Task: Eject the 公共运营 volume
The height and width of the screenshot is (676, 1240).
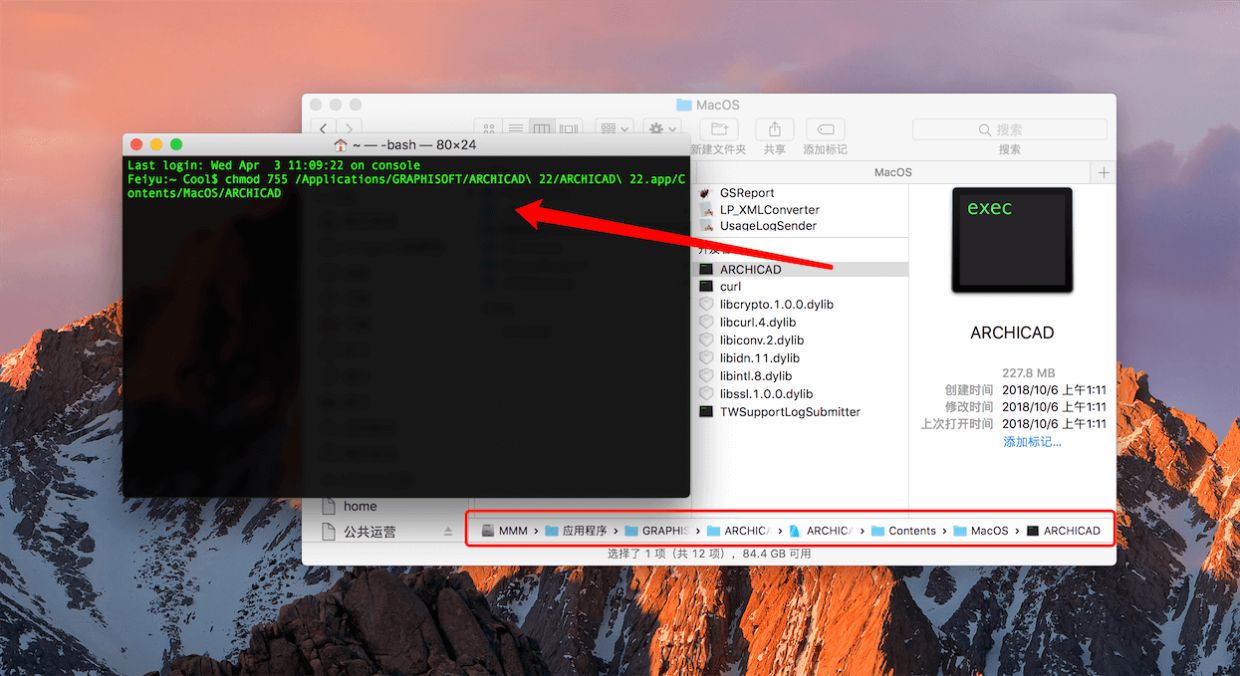Action: pyautogui.click(x=449, y=532)
